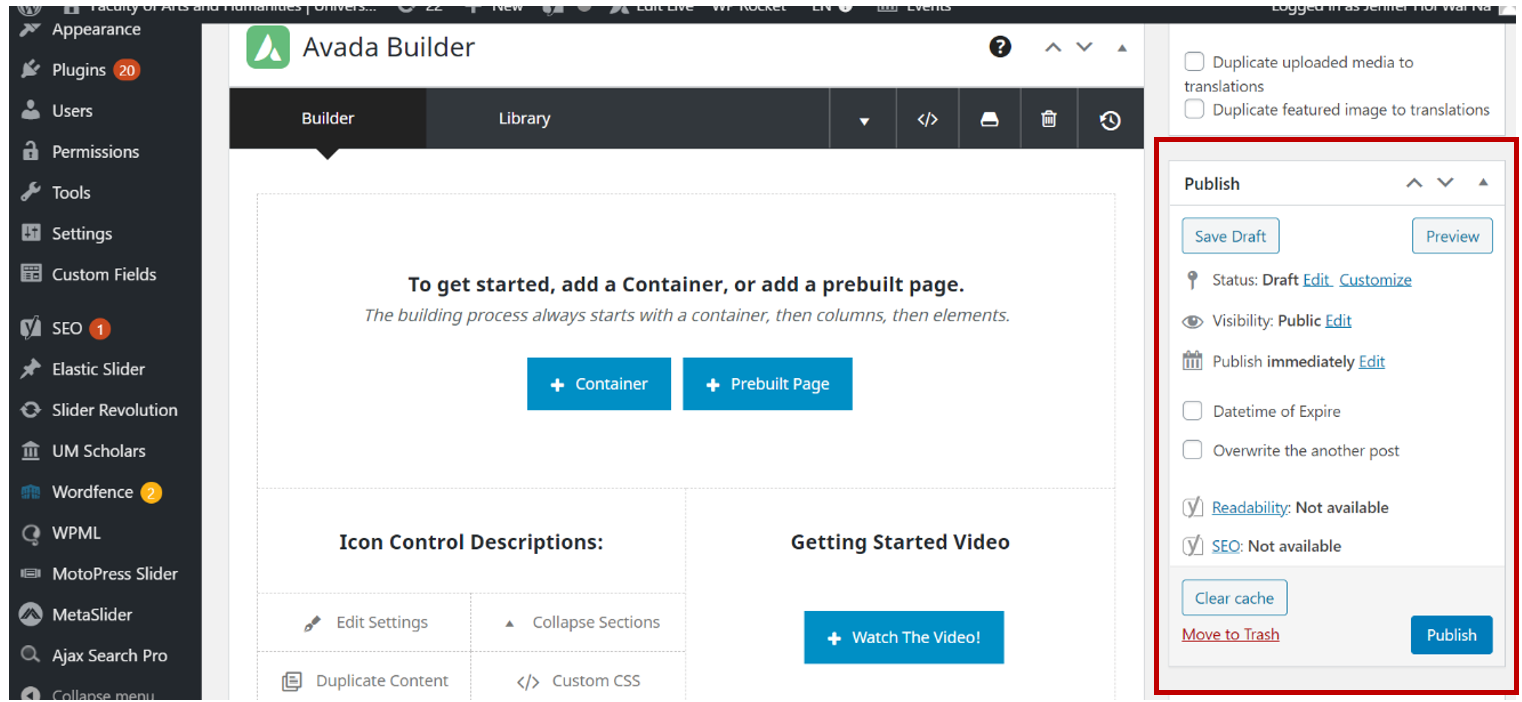Open Avada Builder help question mark icon
Image resolution: width=1522 pixels, height=702 pixels.
tap(1000, 47)
